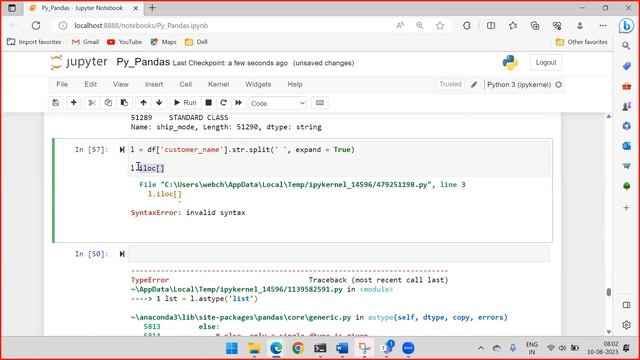Toggle split screen icon in Edge toolbar
640x360 pixels.
pos(491,25)
